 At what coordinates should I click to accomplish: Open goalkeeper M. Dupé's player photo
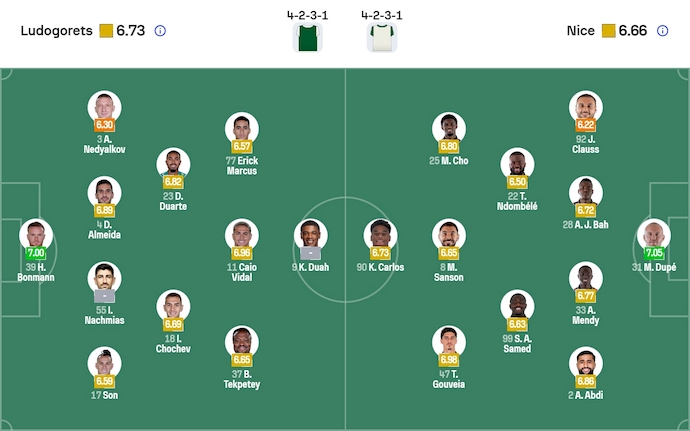click(653, 235)
